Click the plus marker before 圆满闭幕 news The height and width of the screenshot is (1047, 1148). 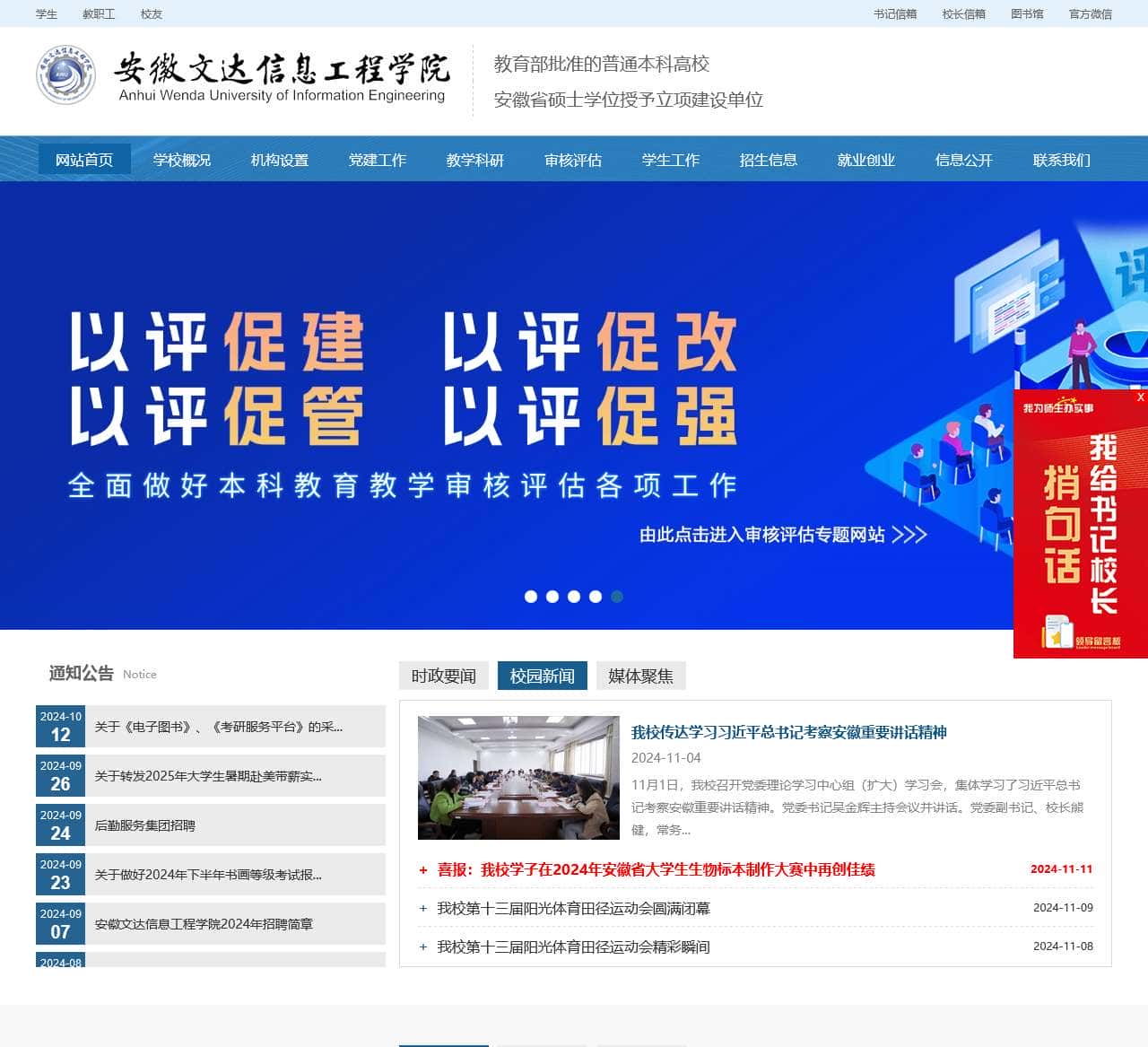click(x=423, y=909)
